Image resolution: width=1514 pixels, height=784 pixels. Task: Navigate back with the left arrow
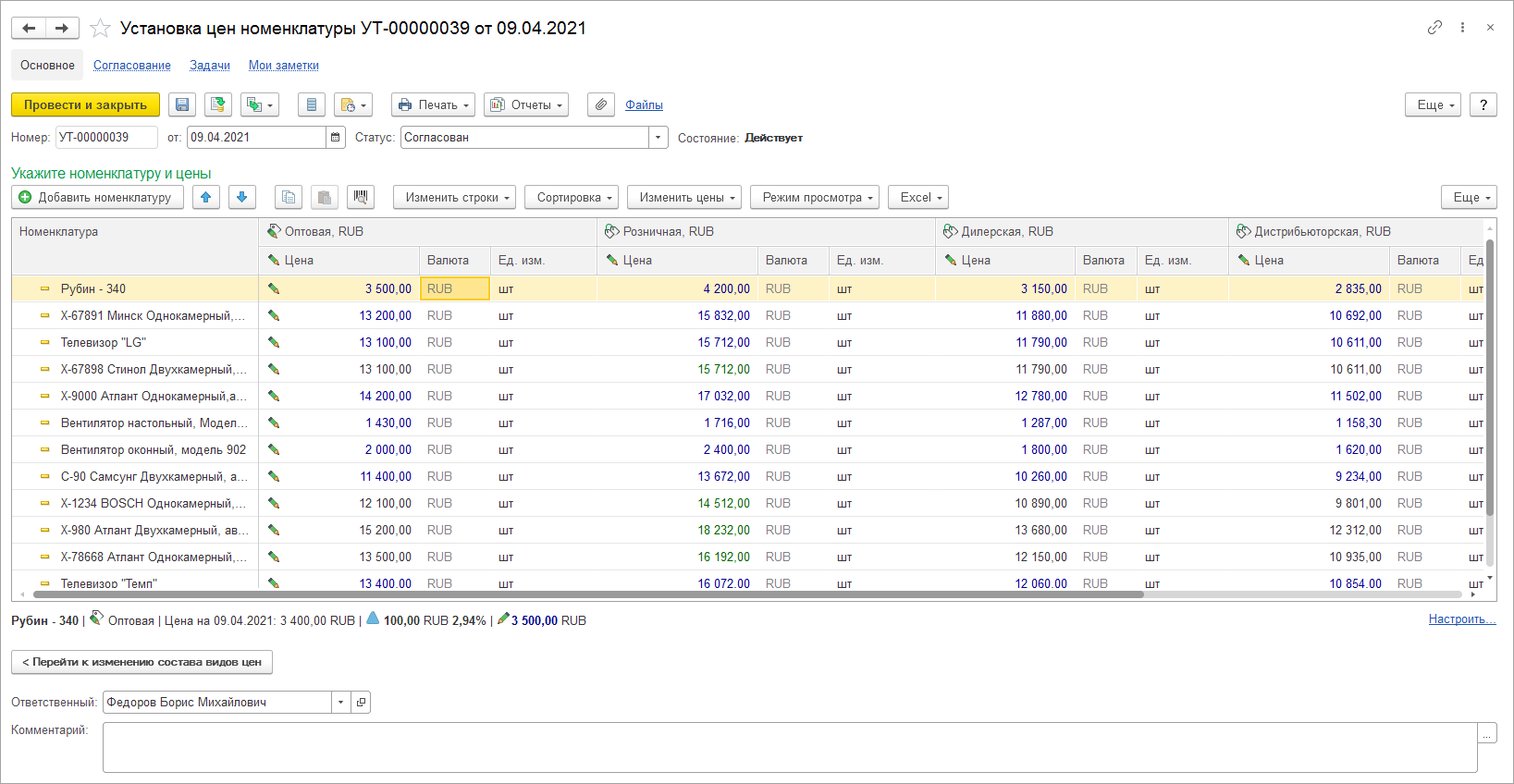tap(29, 29)
